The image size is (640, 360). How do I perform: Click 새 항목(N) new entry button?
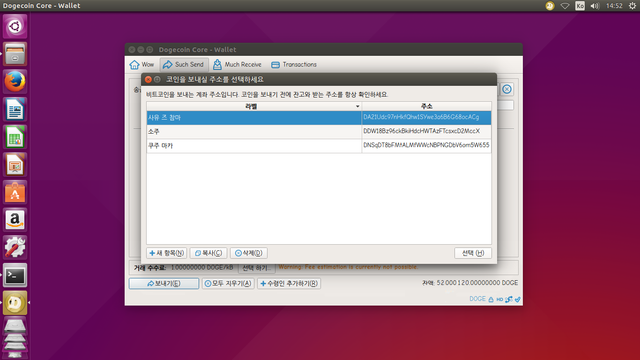167,253
